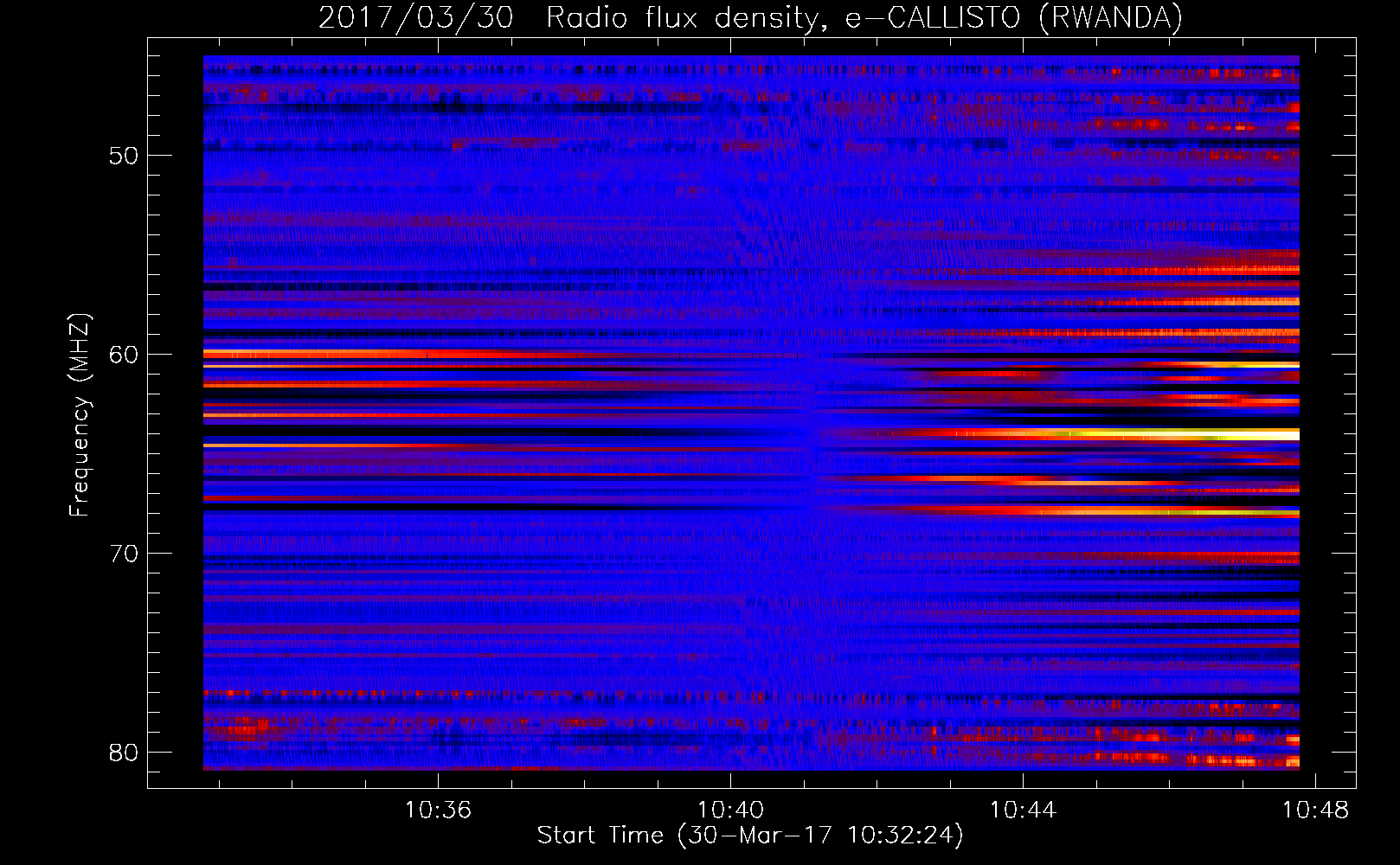Click the 70 frequency tick label
Image resolution: width=1400 pixels, height=865 pixels.
pyautogui.click(x=124, y=554)
